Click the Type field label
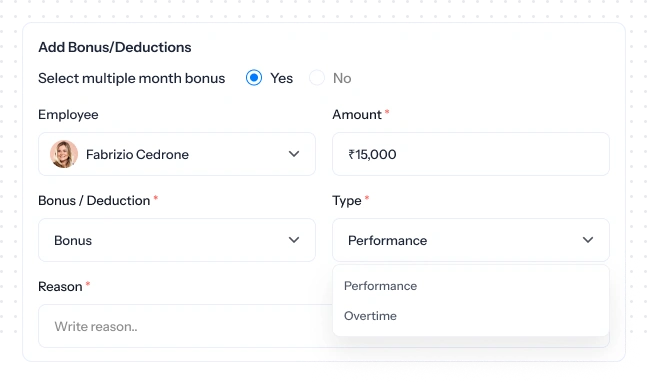 click(347, 201)
